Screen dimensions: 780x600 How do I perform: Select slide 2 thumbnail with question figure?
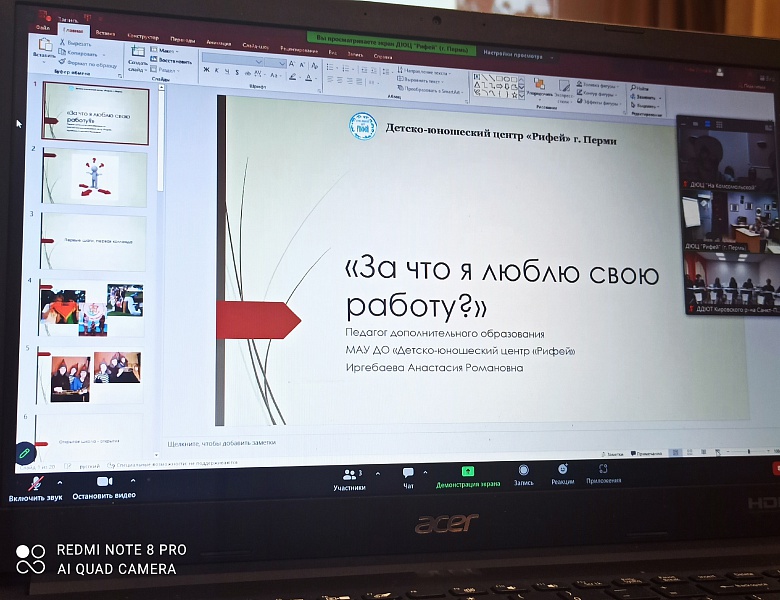coord(95,177)
